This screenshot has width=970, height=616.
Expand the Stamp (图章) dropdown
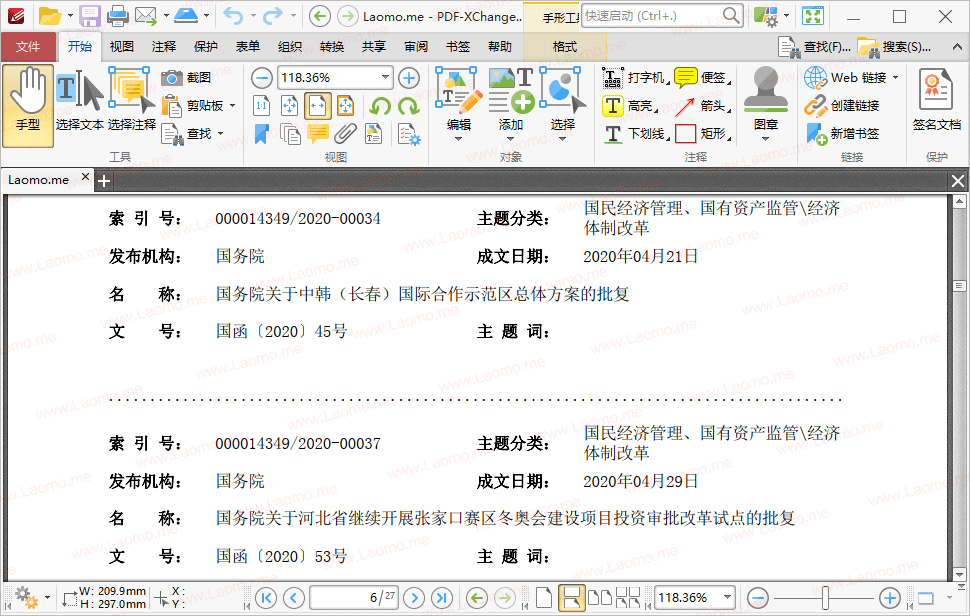[766, 139]
